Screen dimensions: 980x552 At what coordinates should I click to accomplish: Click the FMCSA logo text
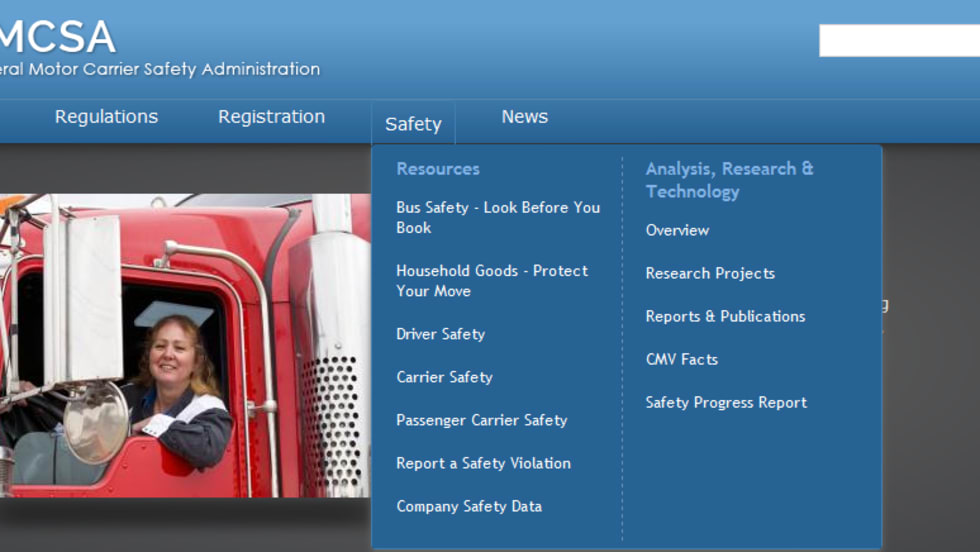tap(58, 38)
